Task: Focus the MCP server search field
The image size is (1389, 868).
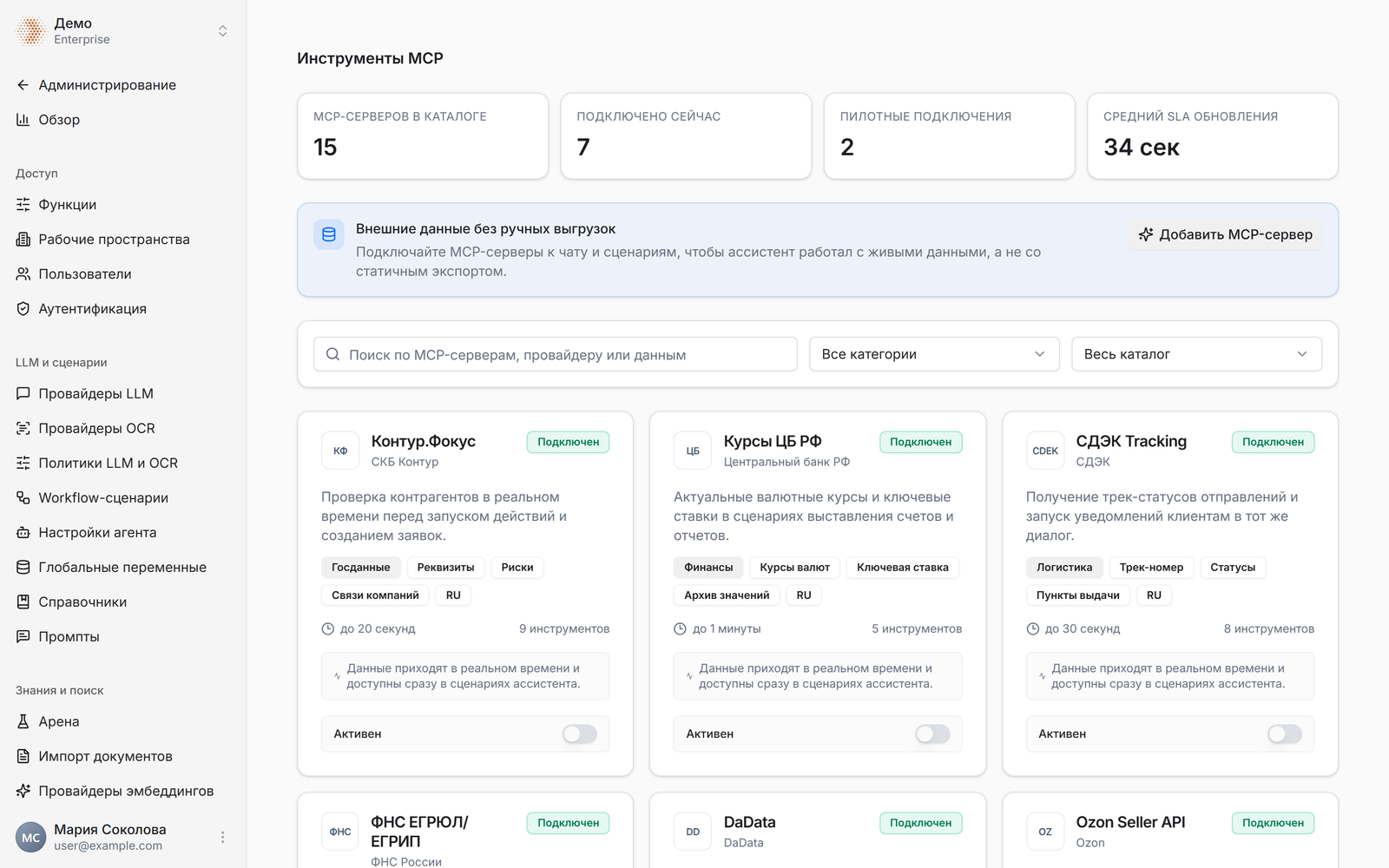Action: 556,354
